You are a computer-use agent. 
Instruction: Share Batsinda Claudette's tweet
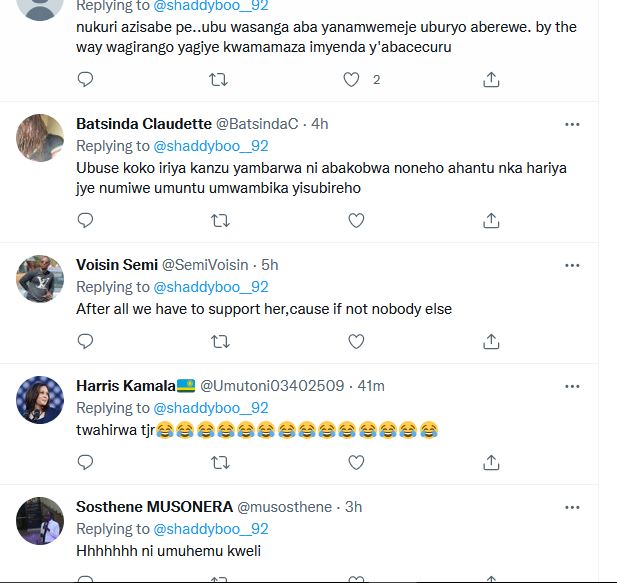pyautogui.click(x=491, y=219)
